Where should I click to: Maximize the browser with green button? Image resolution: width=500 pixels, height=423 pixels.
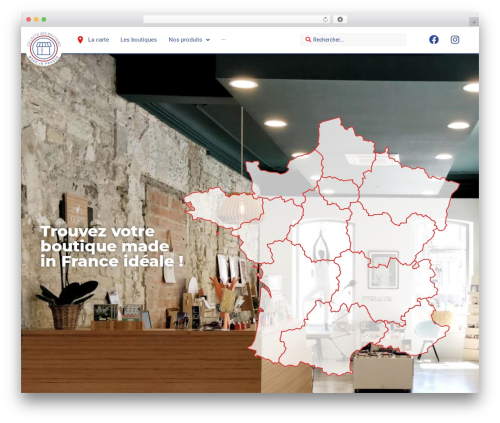[44, 19]
